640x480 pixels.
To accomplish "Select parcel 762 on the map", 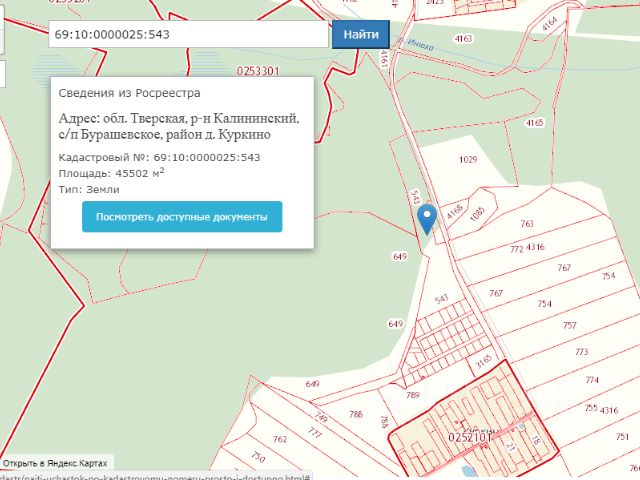I will click(280, 439).
